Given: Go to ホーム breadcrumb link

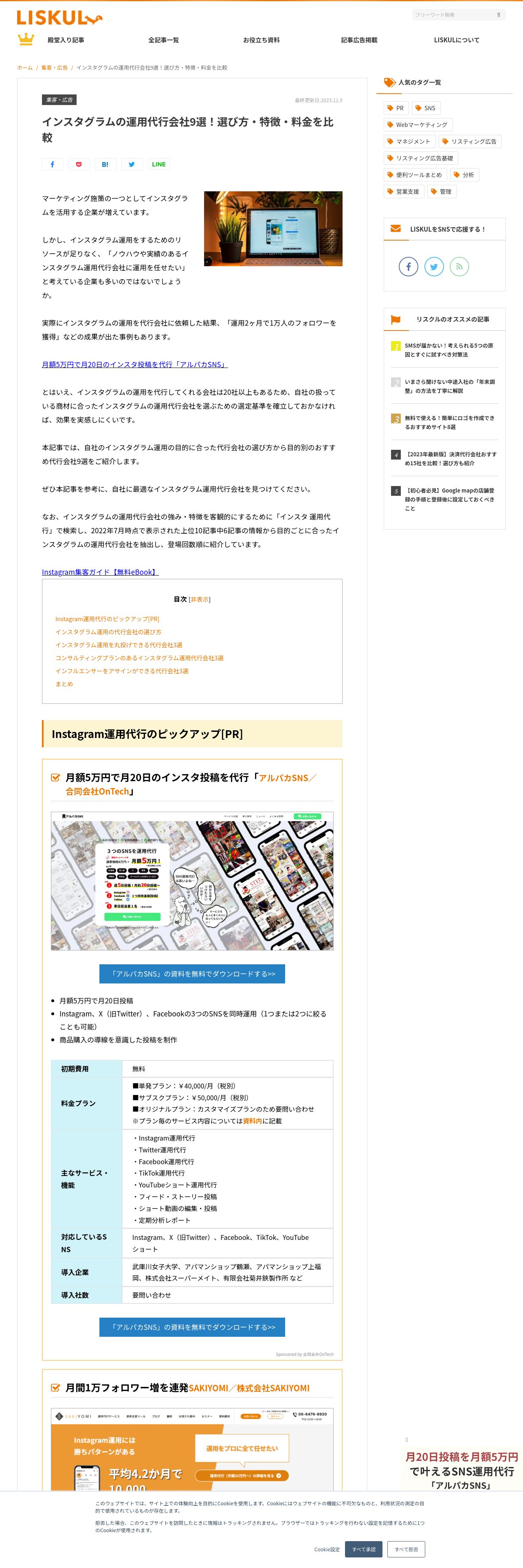Looking at the screenshot, I should click(x=25, y=68).
